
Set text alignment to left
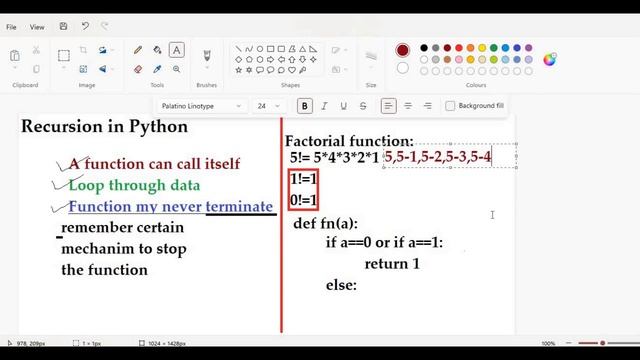click(388, 106)
